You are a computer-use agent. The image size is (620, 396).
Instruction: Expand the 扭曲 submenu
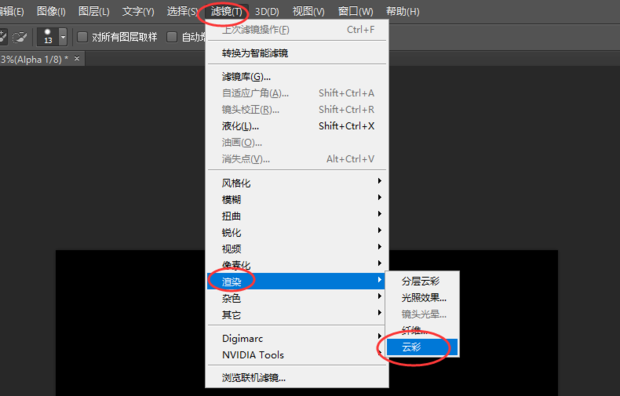click(297, 216)
